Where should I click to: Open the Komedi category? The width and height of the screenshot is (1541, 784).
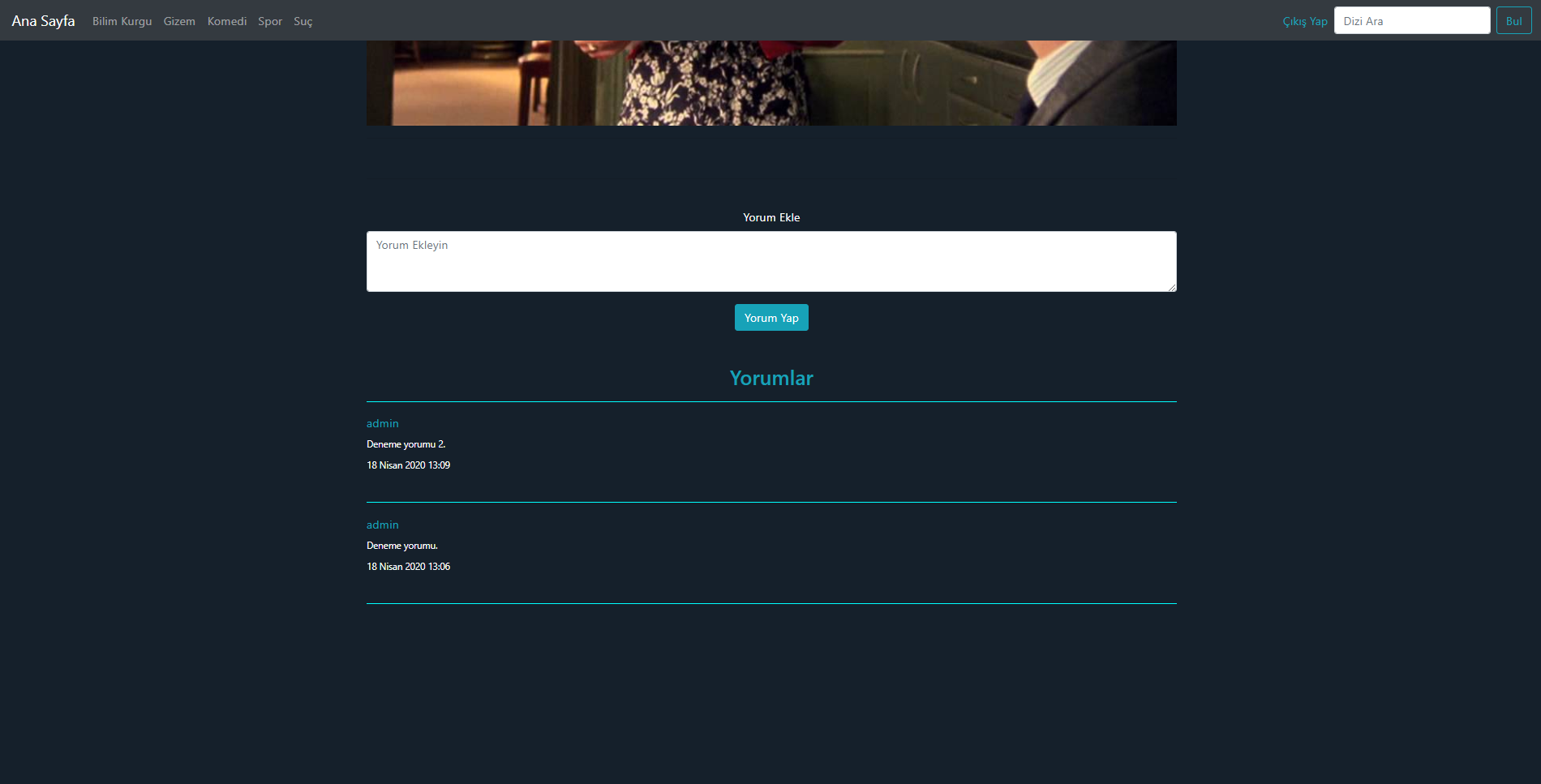click(x=227, y=21)
